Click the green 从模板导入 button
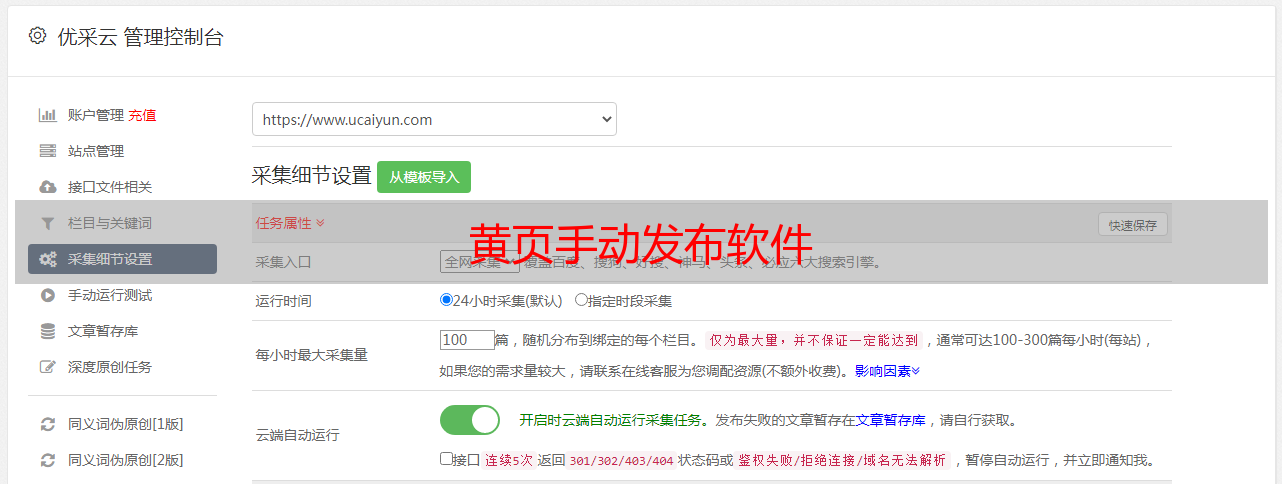Viewport: 1282px width, 484px height. tap(424, 177)
